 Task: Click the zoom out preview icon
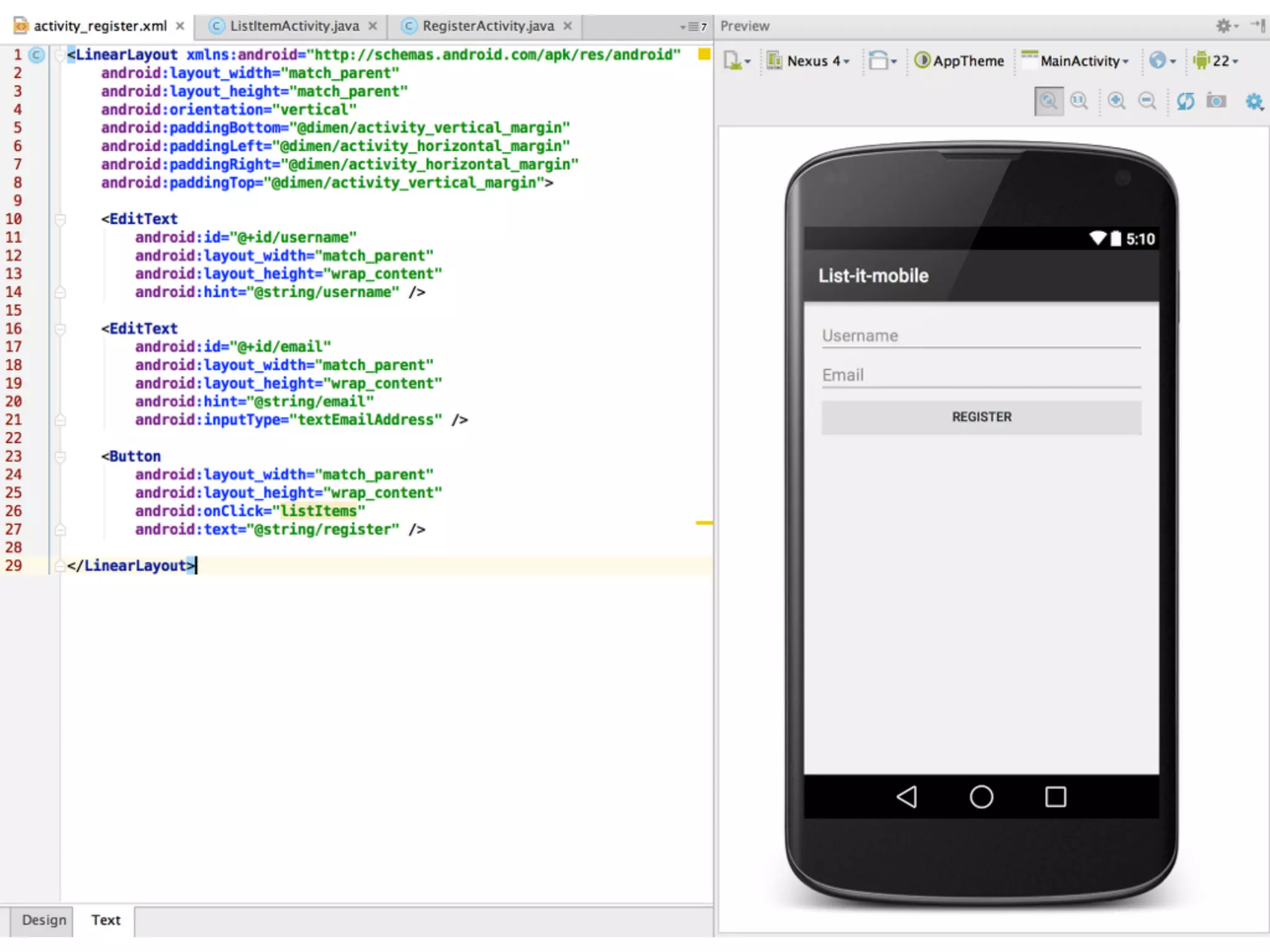click(1147, 100)
